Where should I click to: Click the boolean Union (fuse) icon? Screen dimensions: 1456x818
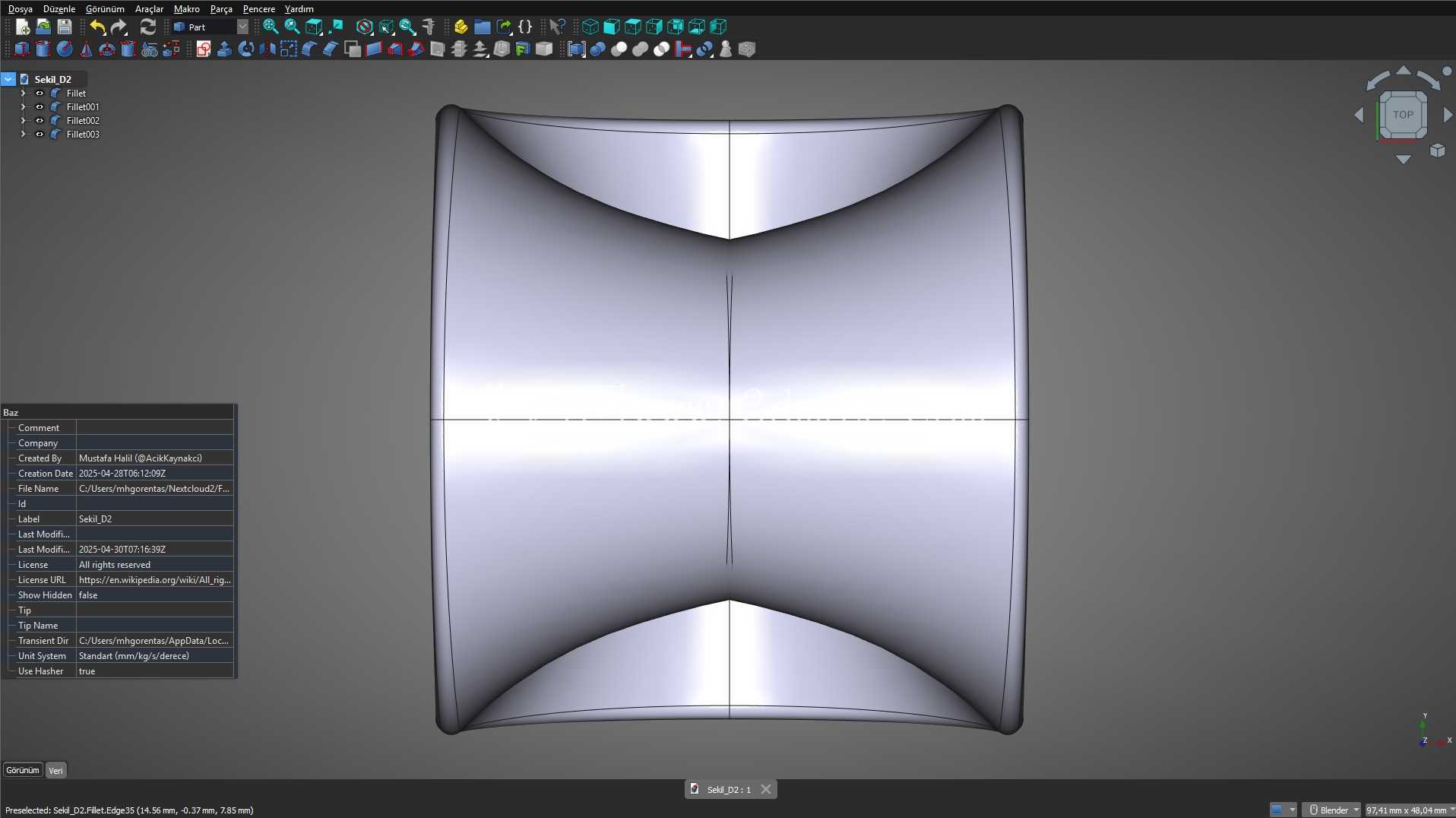click(641, 49)
